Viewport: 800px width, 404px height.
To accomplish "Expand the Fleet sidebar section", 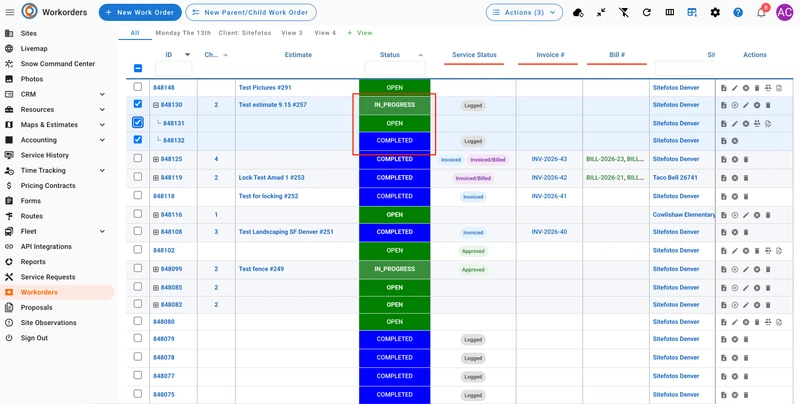I will coord(102,232).
